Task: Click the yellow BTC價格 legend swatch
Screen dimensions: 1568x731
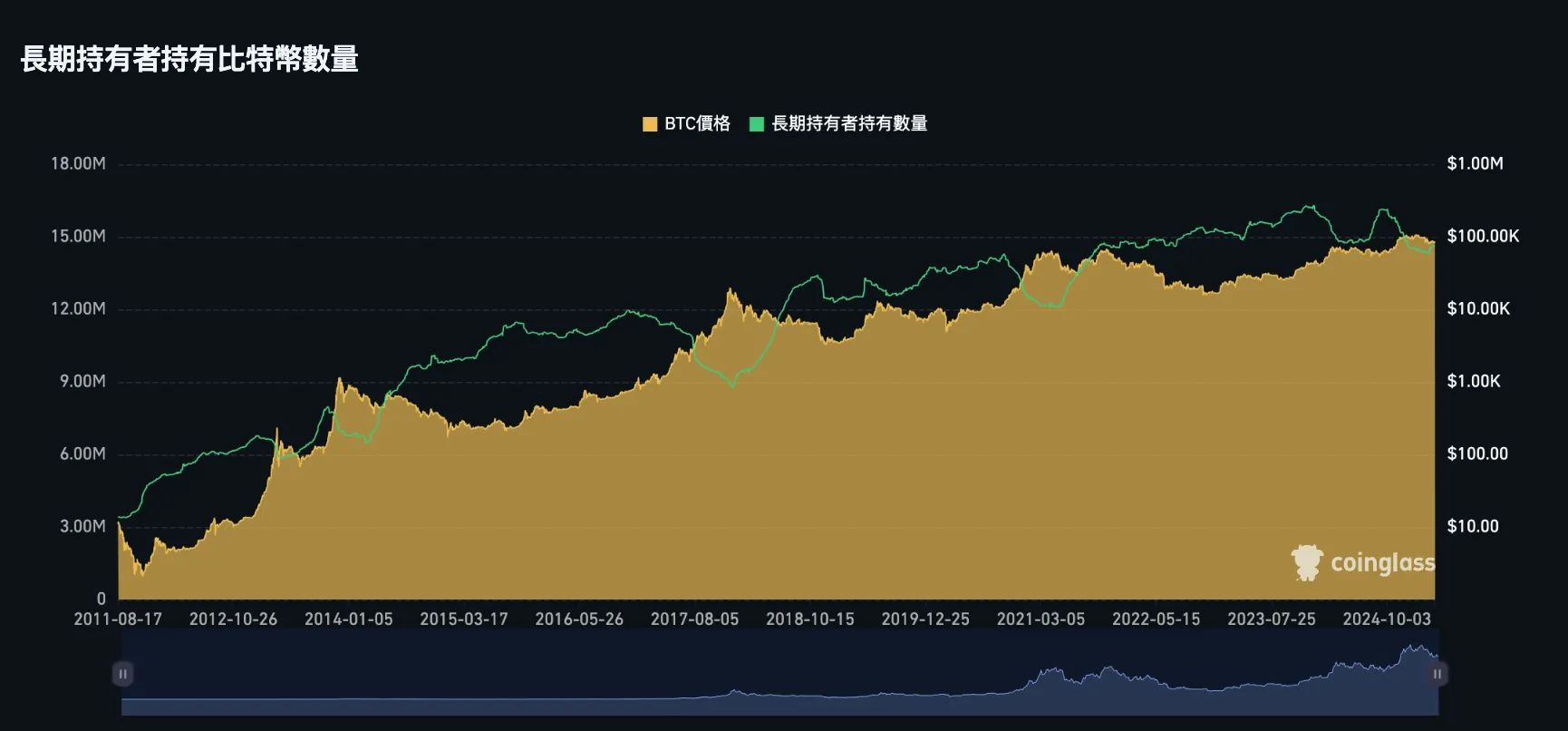Action: [650, 124]
